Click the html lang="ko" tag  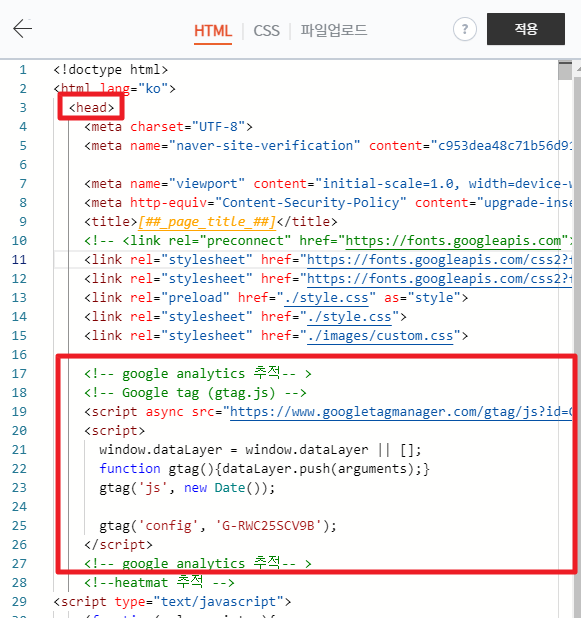115,89
